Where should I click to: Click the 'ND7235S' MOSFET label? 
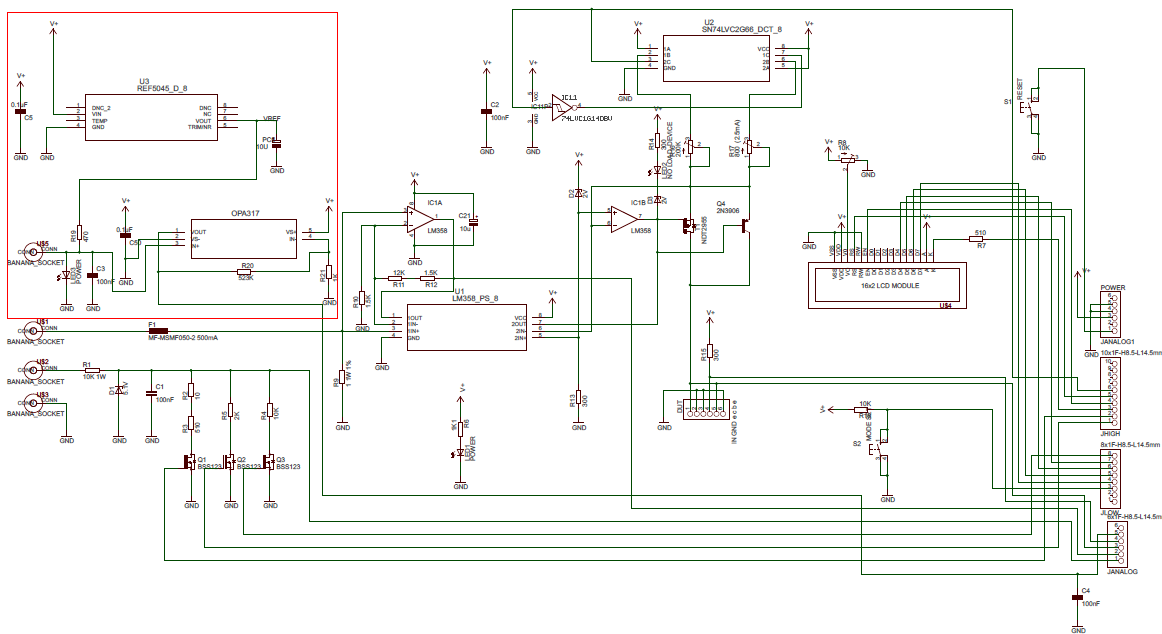(x=704, y=230)
